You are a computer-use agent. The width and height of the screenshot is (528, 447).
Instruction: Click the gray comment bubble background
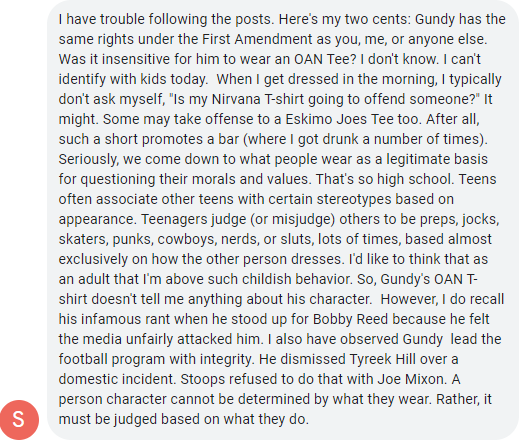(282, 220)
